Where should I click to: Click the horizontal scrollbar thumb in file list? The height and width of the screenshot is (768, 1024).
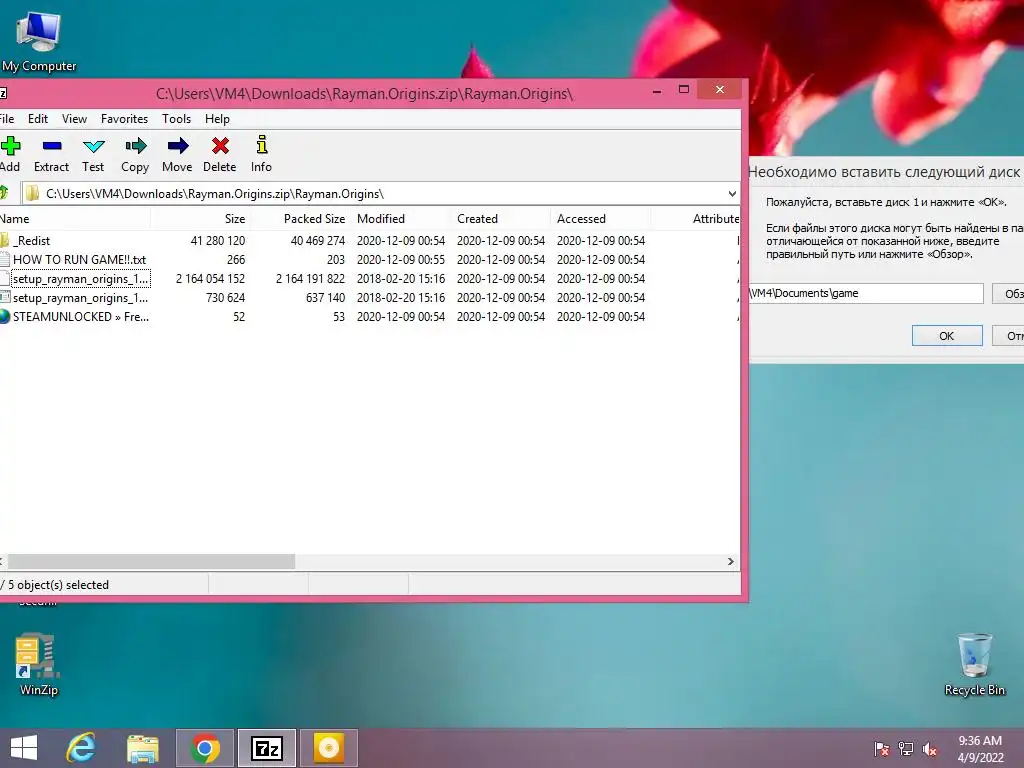(x=151, y=562)
